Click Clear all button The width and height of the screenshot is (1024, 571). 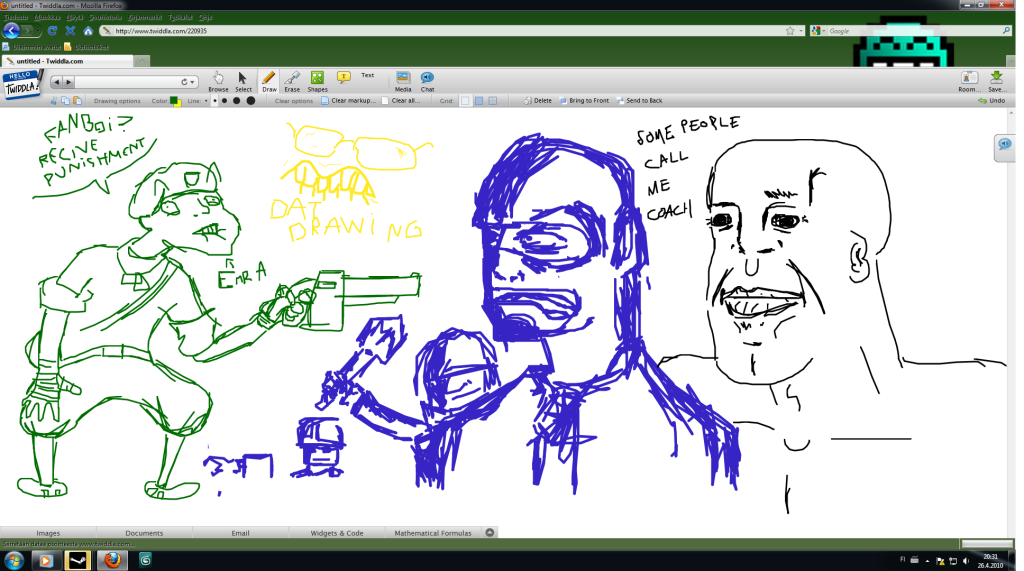click(x=401, y=101)
